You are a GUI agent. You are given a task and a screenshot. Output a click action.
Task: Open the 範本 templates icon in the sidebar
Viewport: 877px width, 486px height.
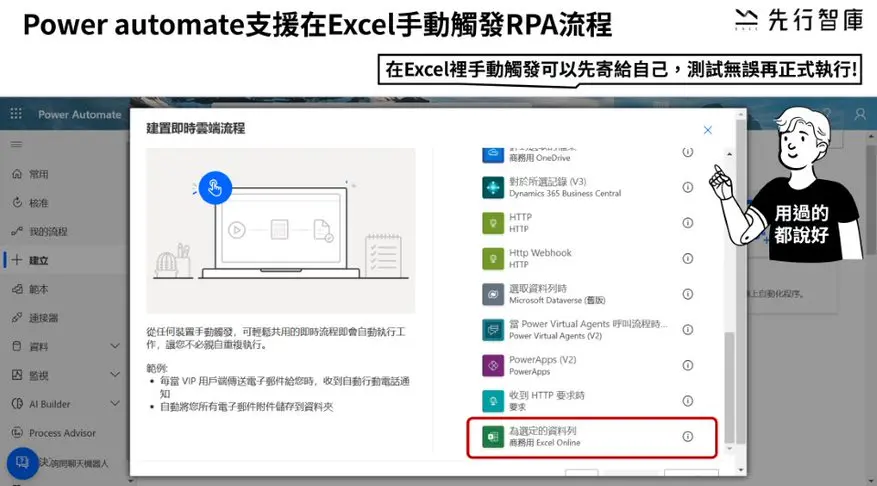point(17,289)
